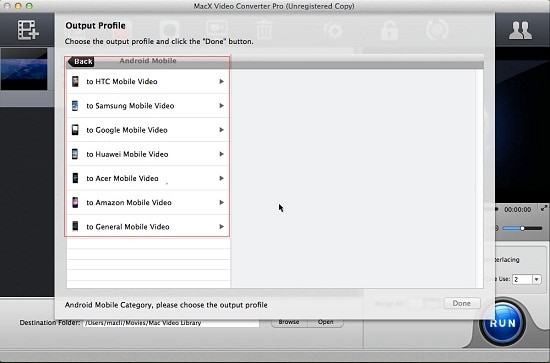Viewport: 550px width, 363px height.
Task: Open the user accounts people icon
Action: point(520,30)
